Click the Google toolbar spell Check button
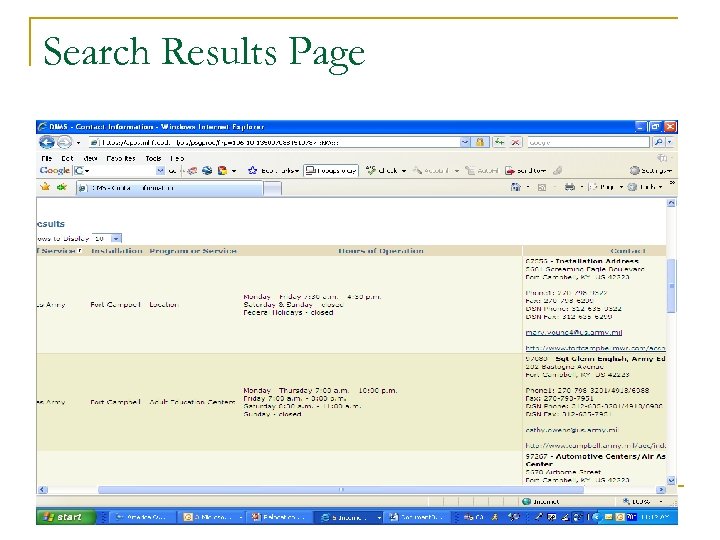 [382, 170]
